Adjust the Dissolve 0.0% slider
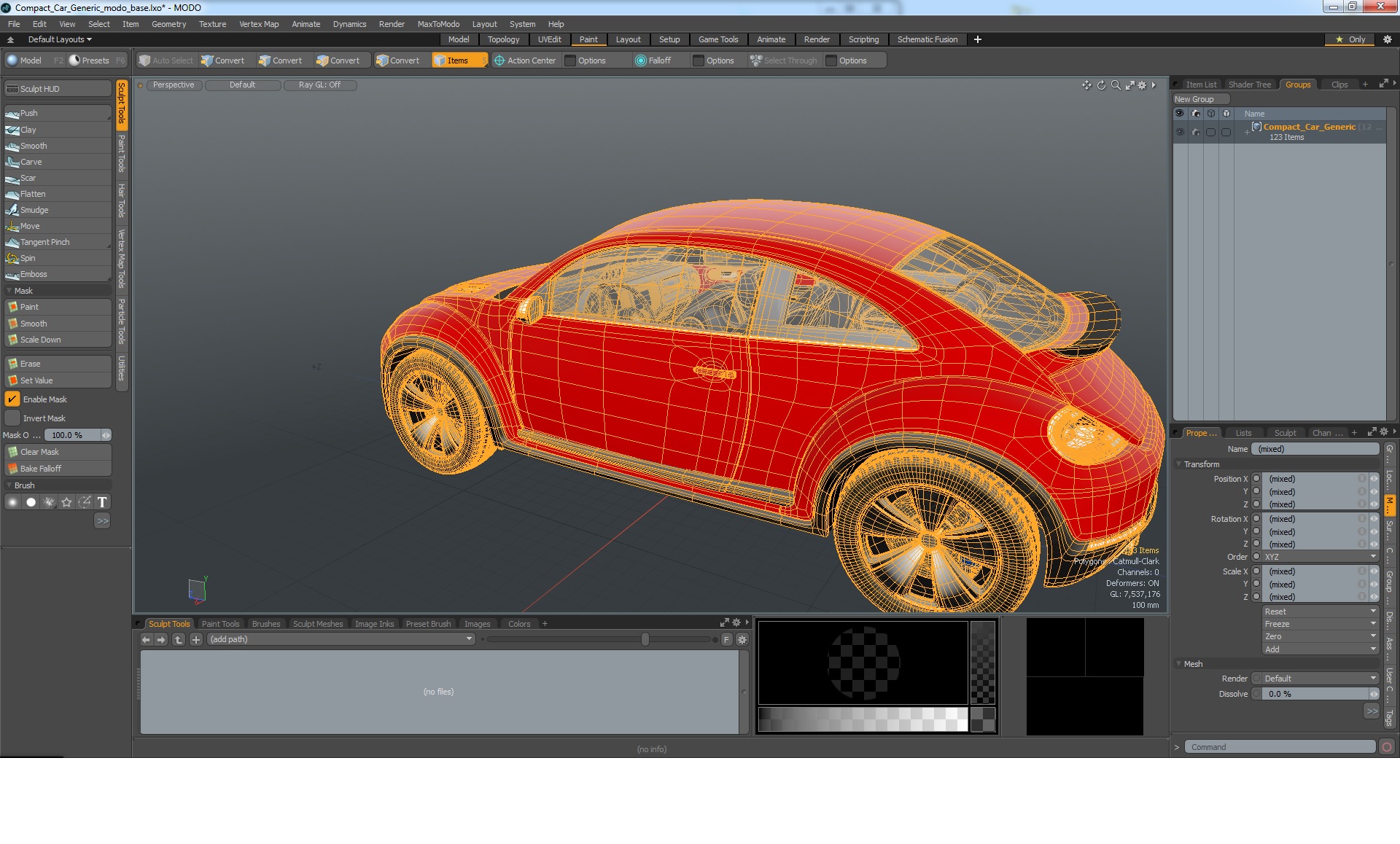 [x=1320, y=694]
